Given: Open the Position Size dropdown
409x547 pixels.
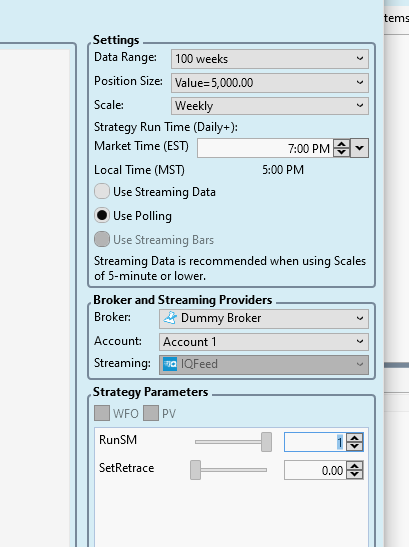Looking at the screenshot, I should (269, 83).
